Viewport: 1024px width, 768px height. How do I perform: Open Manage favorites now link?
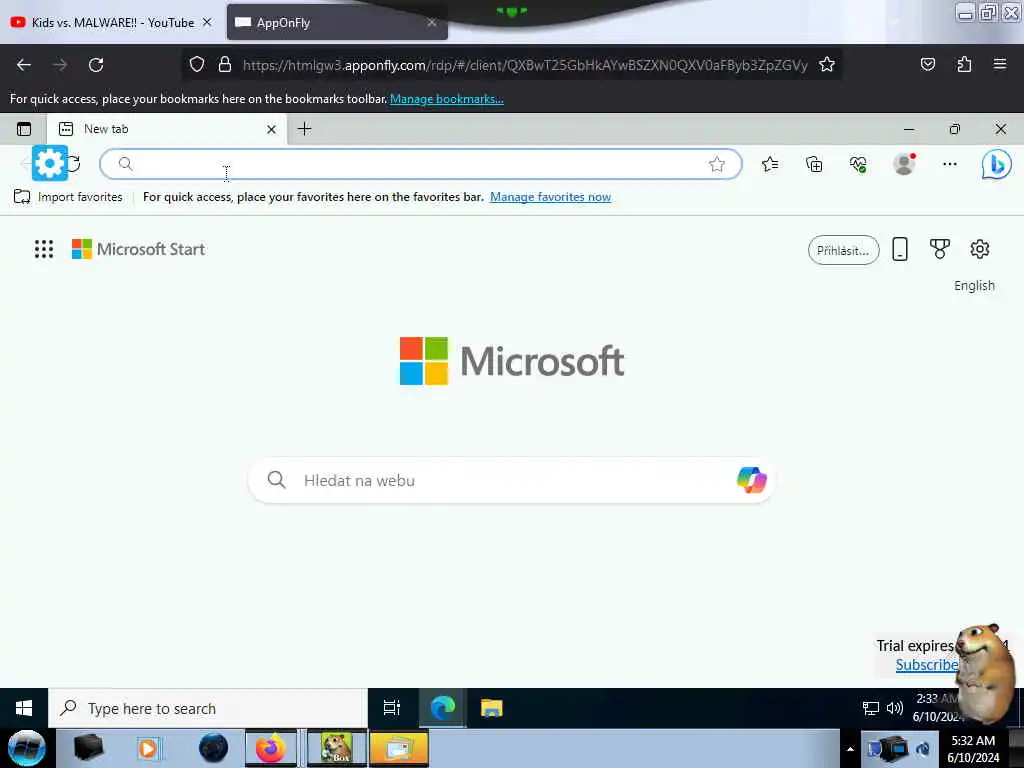tap(551, 197)
